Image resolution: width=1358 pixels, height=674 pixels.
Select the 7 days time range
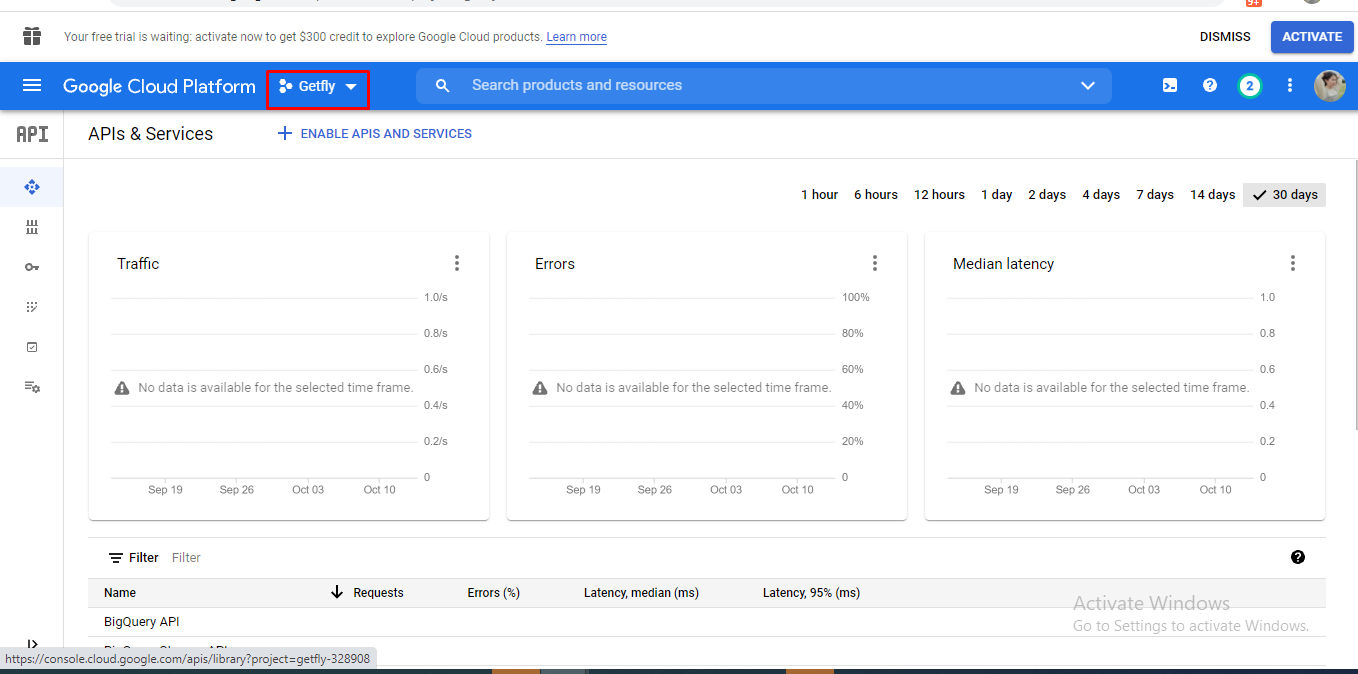(1154, 195)
